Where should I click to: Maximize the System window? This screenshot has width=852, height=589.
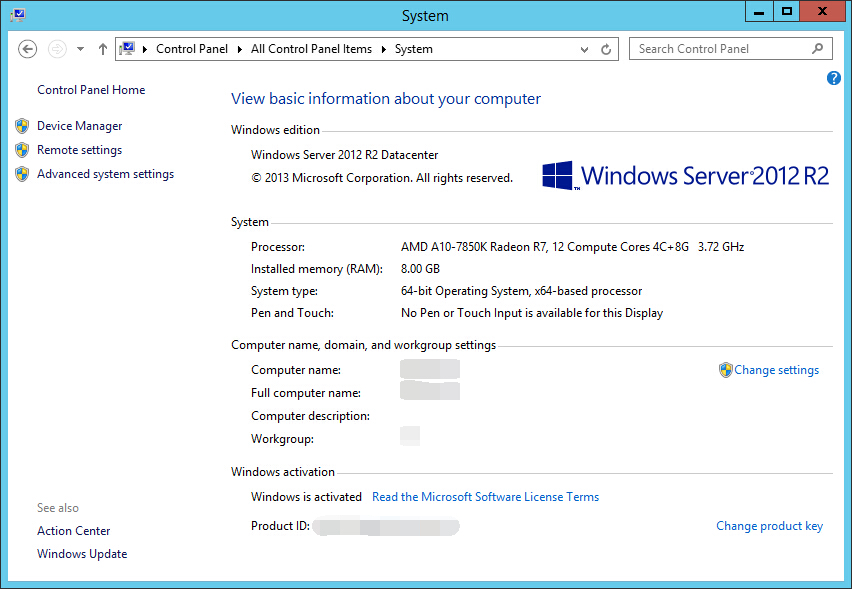click(x=786, y=11)
